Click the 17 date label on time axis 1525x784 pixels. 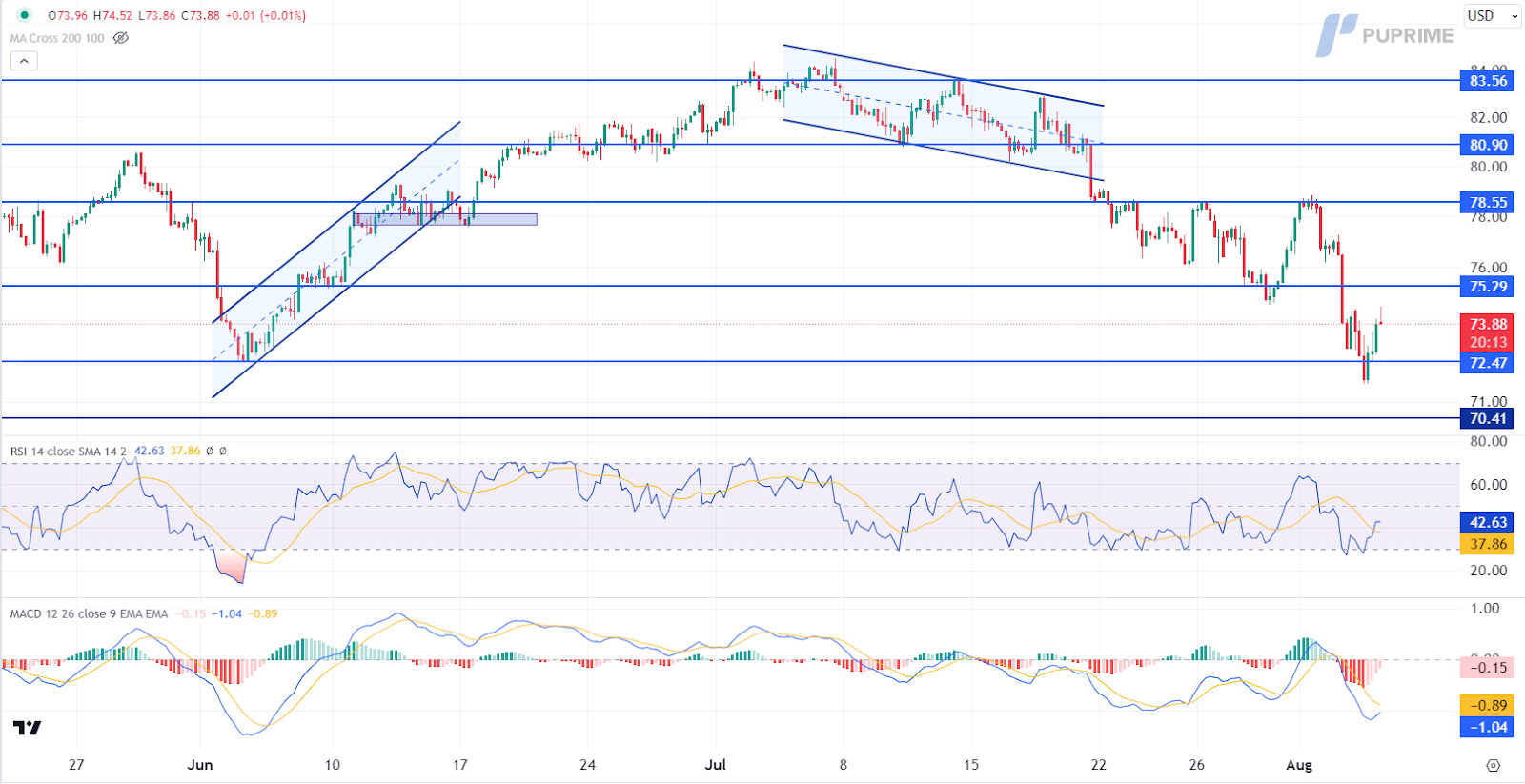tap(460, 765)
